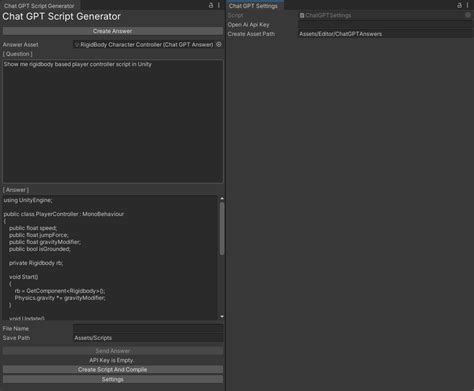The height and width of the screenshot is (391, 474).
Task: Focus the Open Ai Api Key field
Action: [385, 25]
